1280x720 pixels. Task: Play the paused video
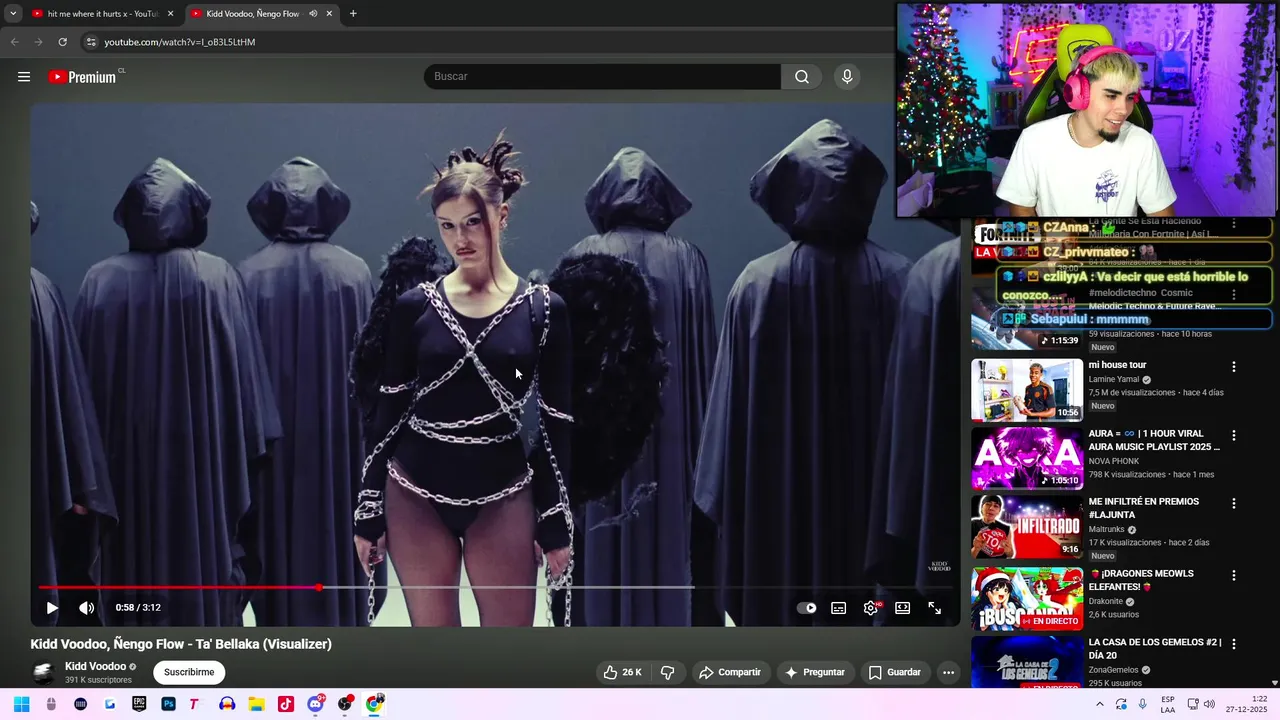(x=52, y=607)
